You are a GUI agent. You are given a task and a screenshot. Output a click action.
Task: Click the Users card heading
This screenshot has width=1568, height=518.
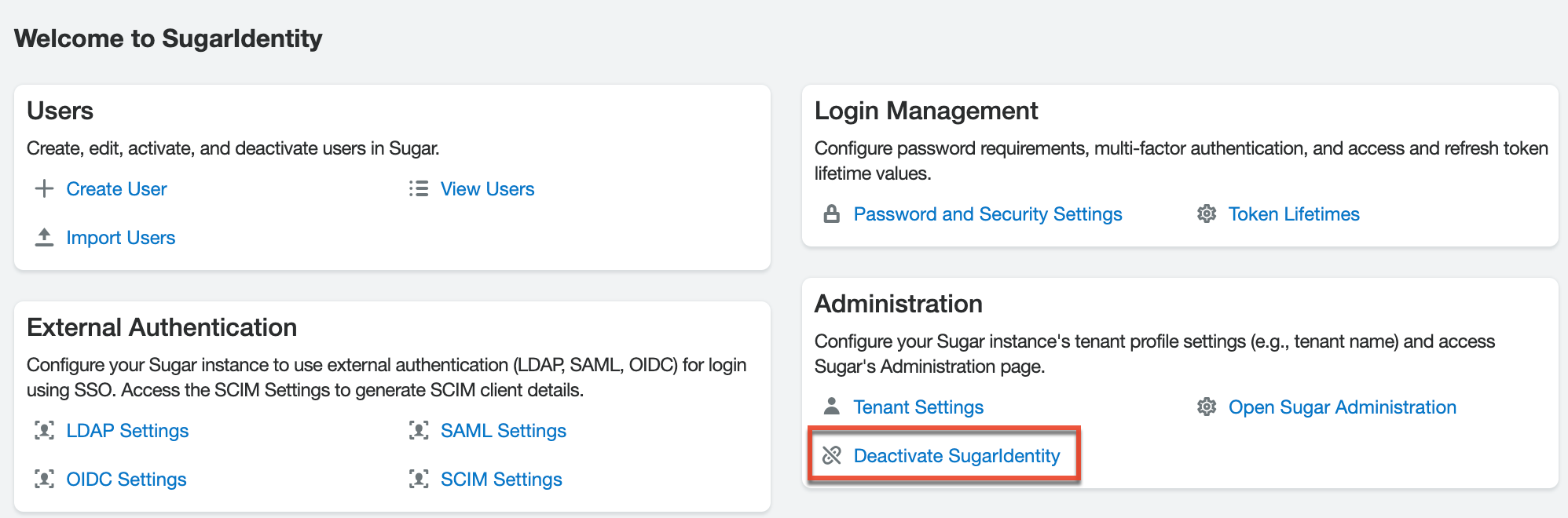(60, 111)
